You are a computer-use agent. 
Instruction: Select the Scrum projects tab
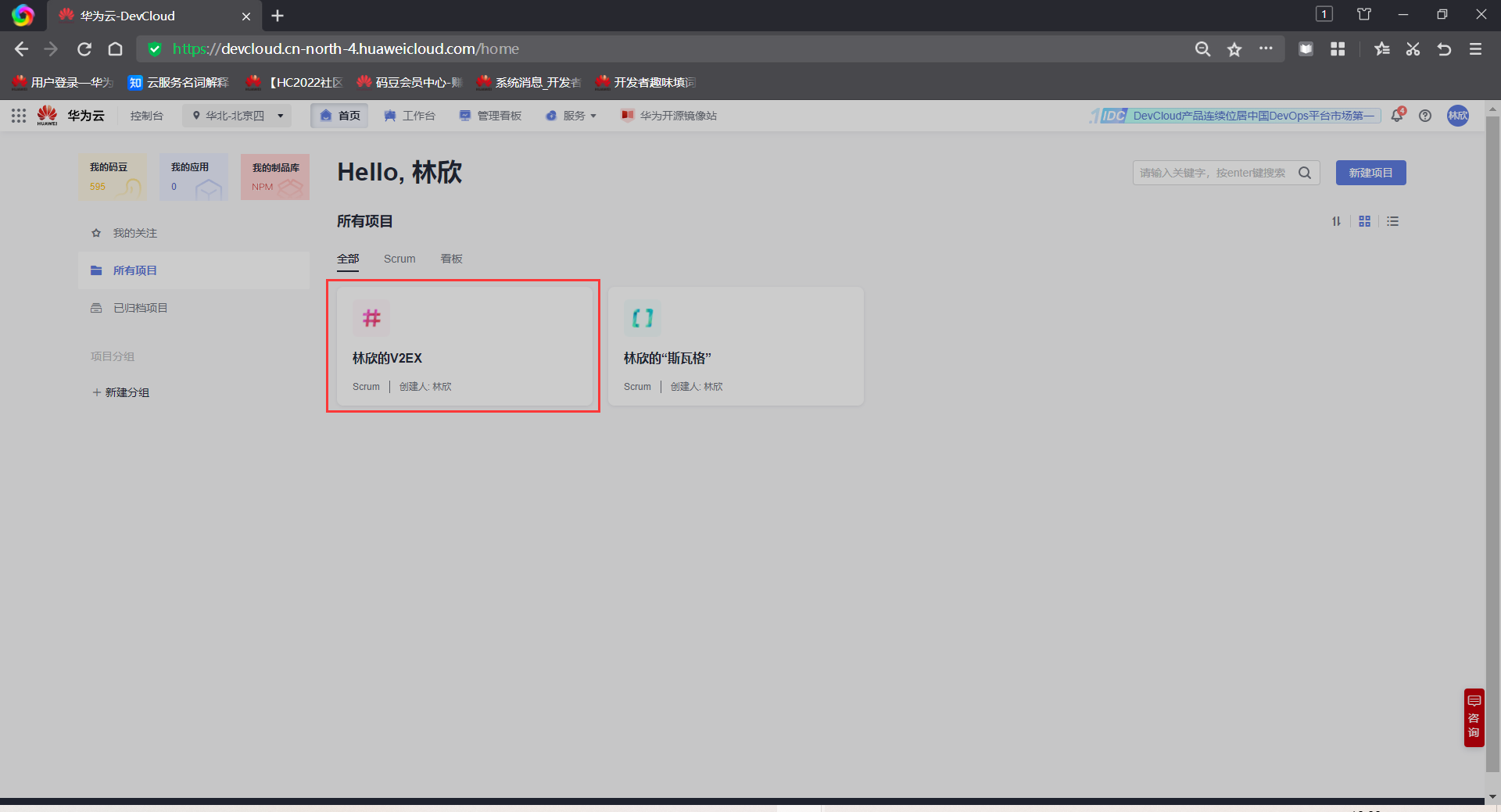(399, 259)
